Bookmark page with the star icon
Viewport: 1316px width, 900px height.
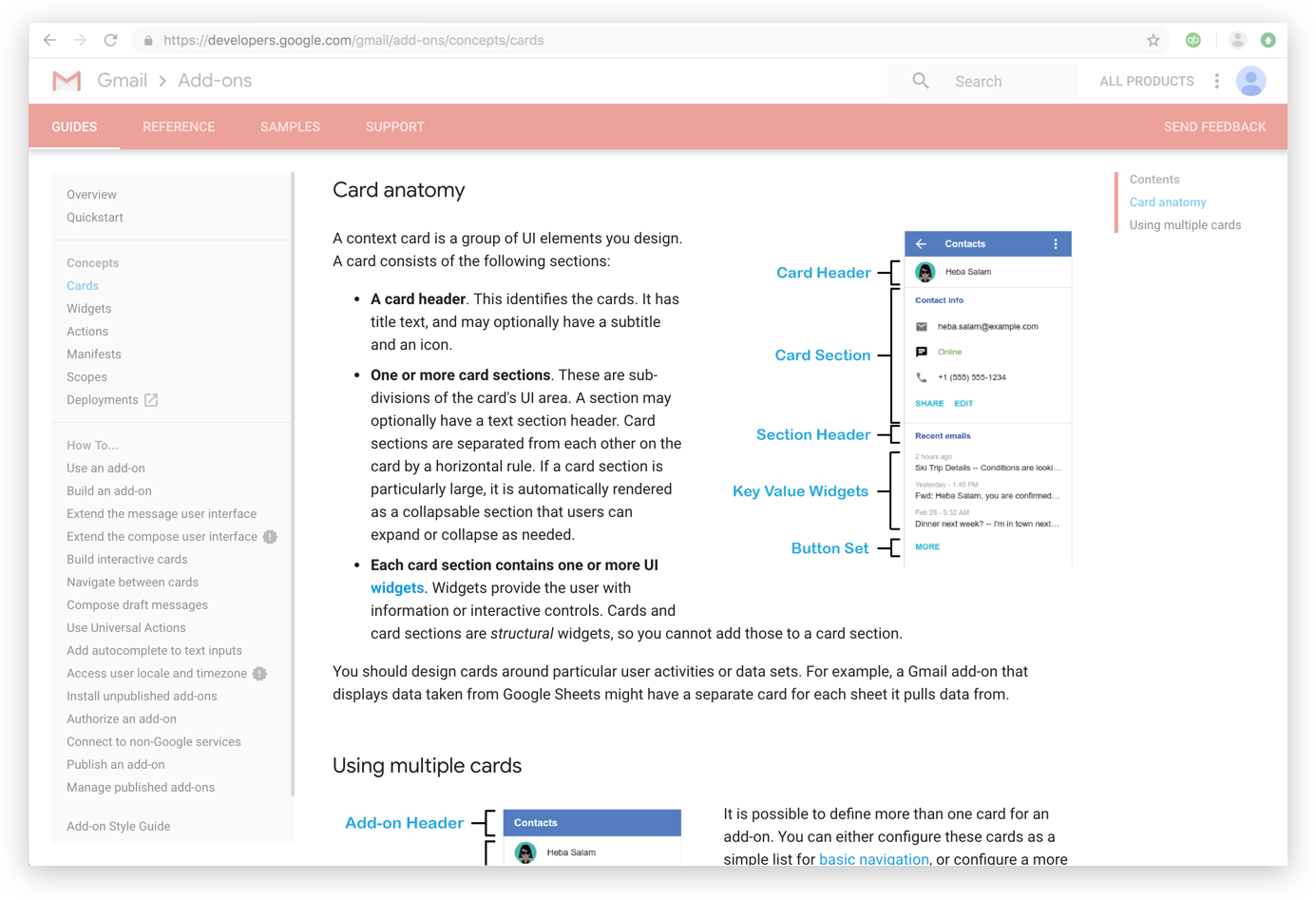pos(1153,40)
